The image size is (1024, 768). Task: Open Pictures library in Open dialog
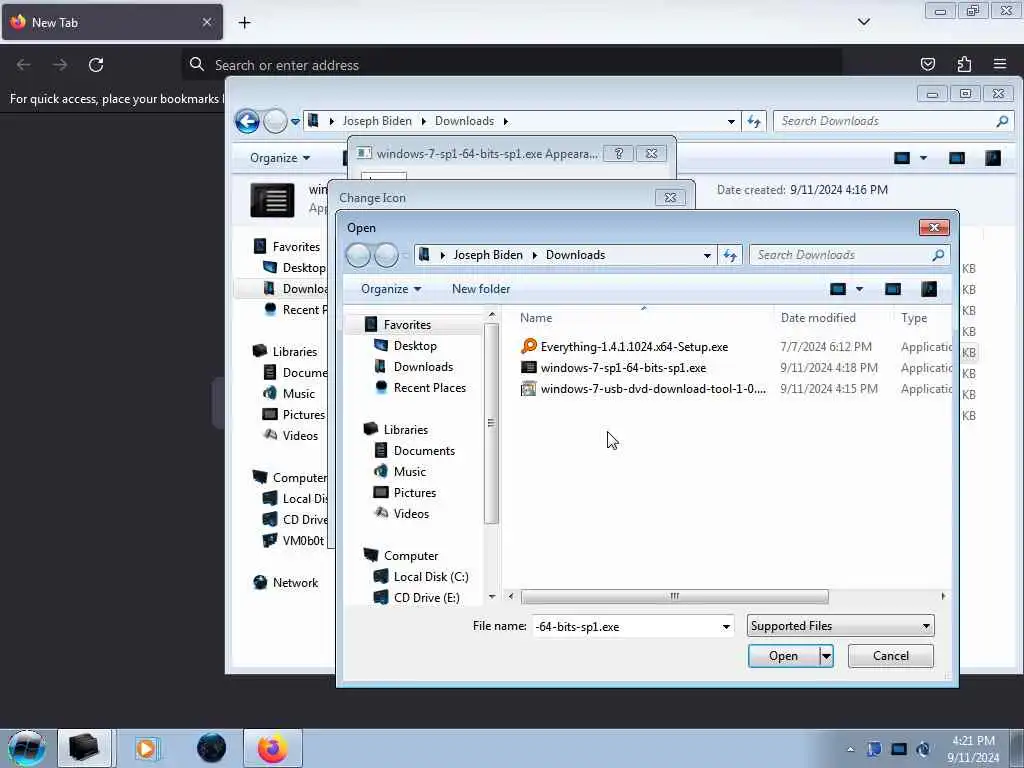(415, 492)
